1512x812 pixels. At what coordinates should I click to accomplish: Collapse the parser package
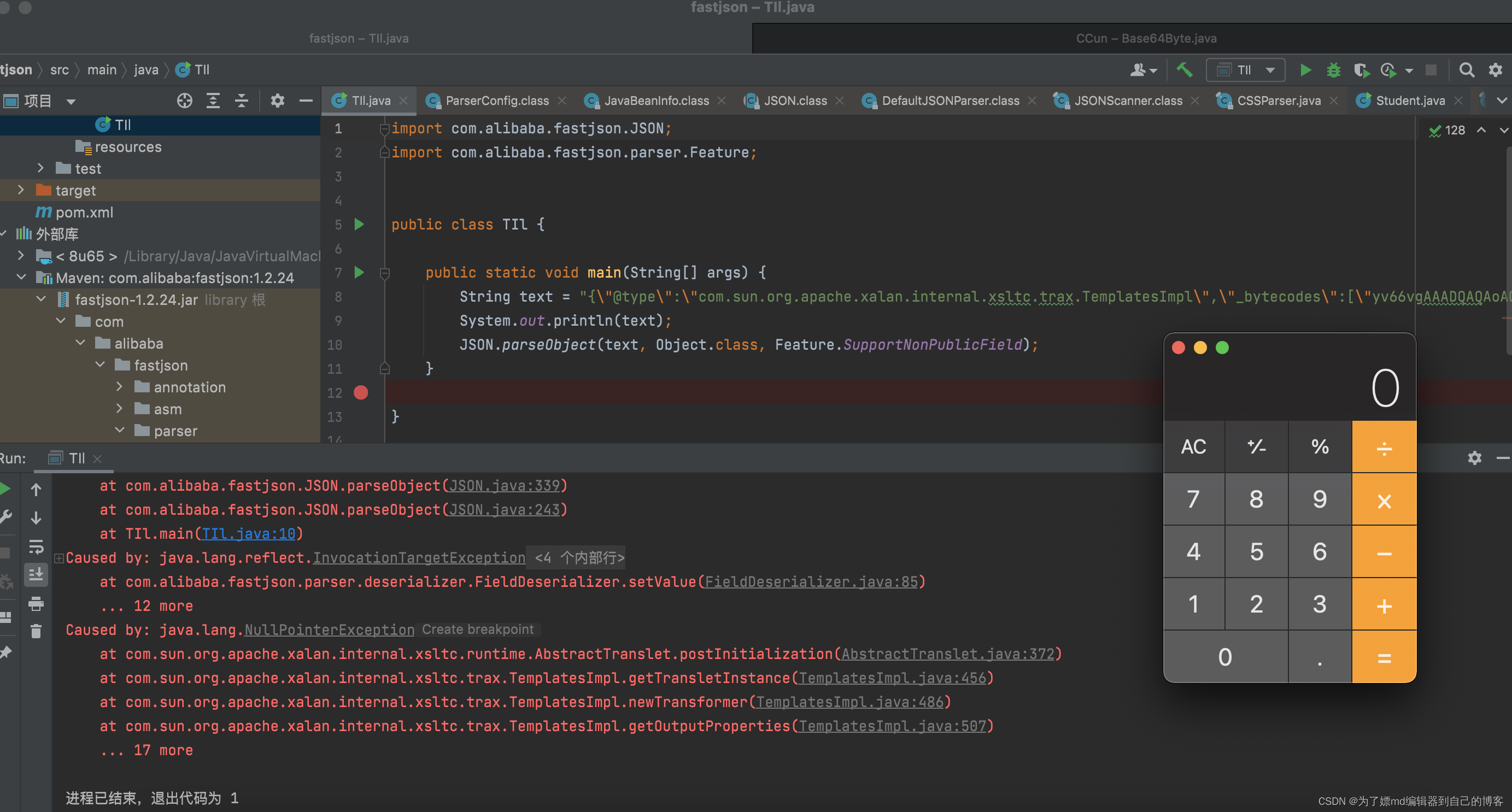click(119, 430)
